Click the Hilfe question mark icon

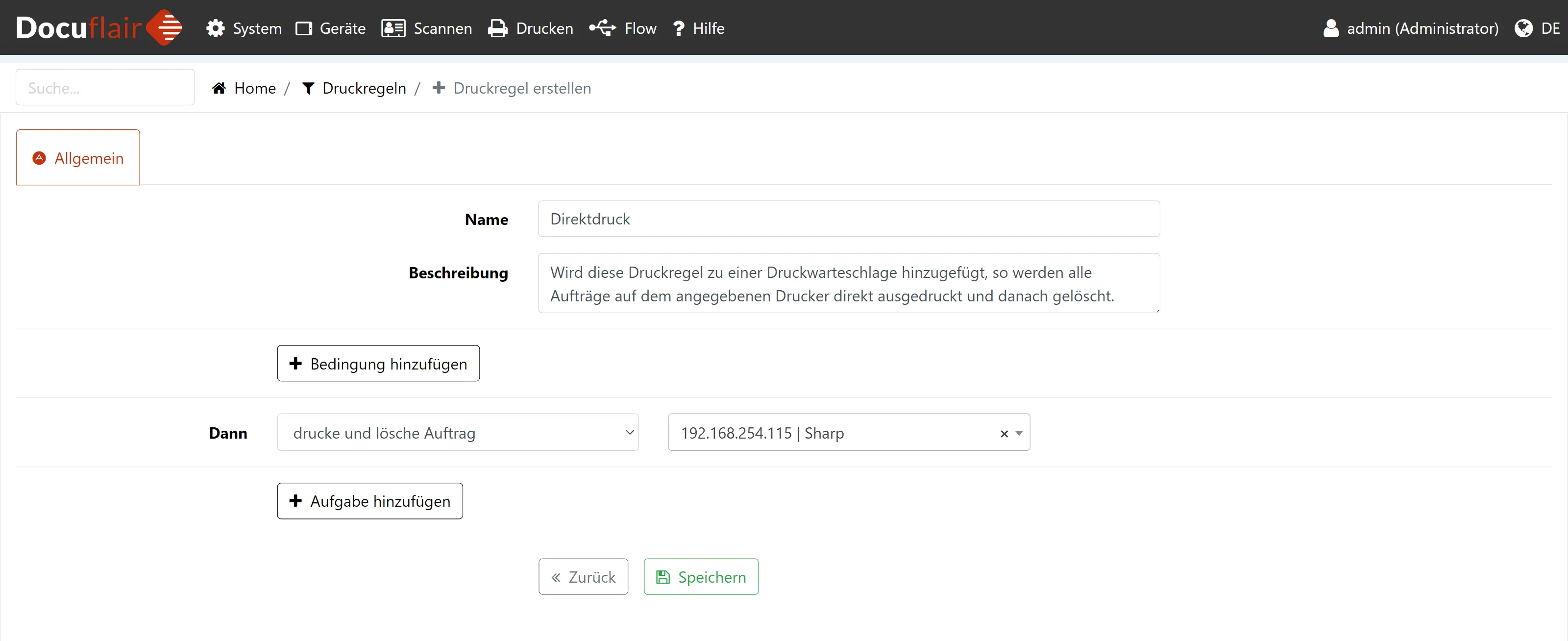[679, 28]
